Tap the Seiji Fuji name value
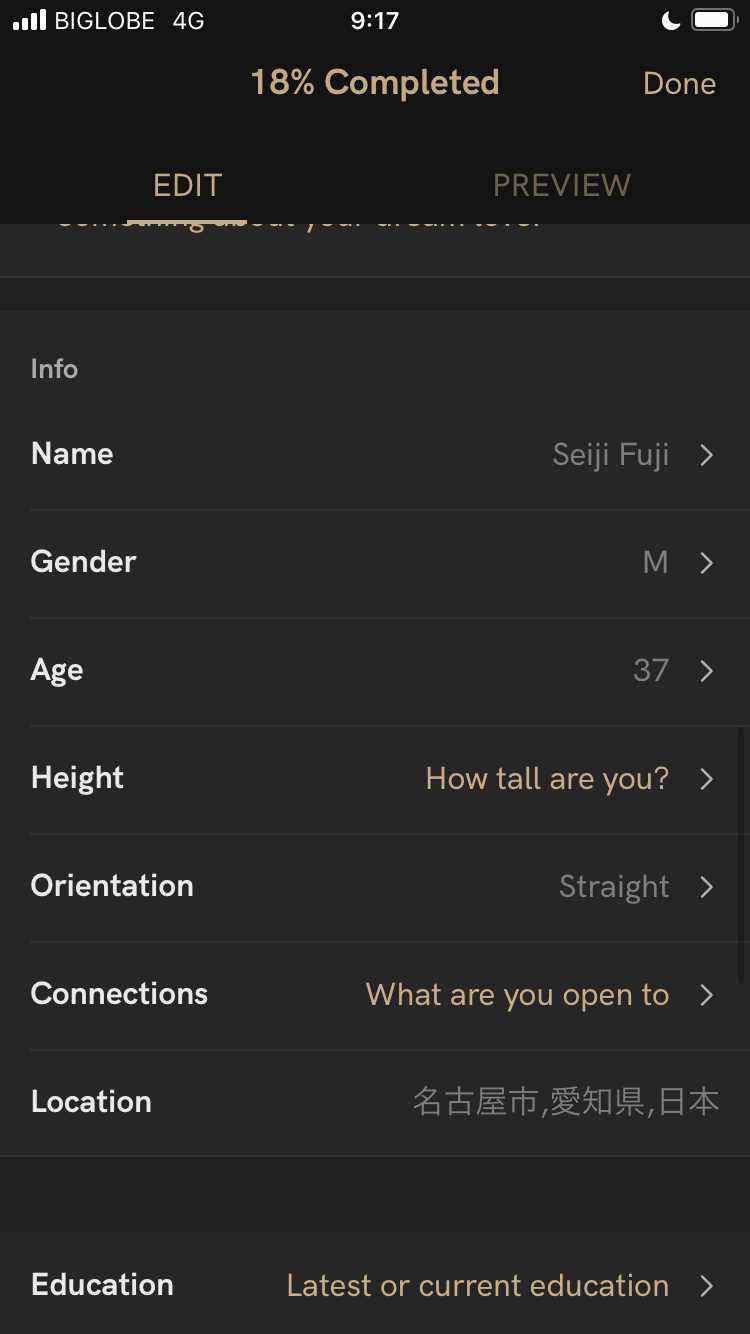This screenshot has width=750, height=1334. click(x=610, y=455)
